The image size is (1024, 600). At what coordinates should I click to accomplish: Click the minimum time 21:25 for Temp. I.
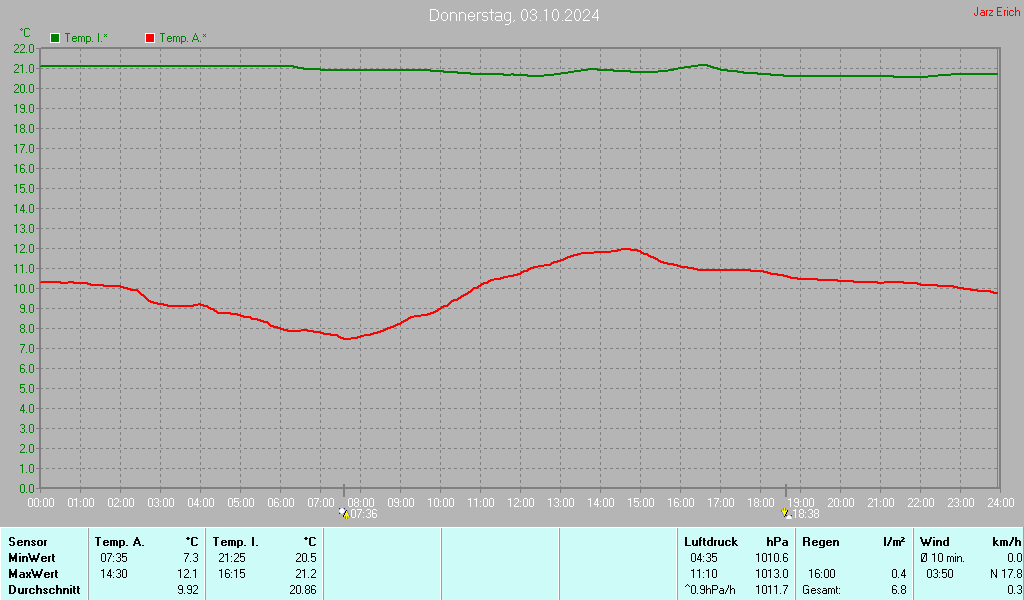pyautogui.click(x=232, y=558)
